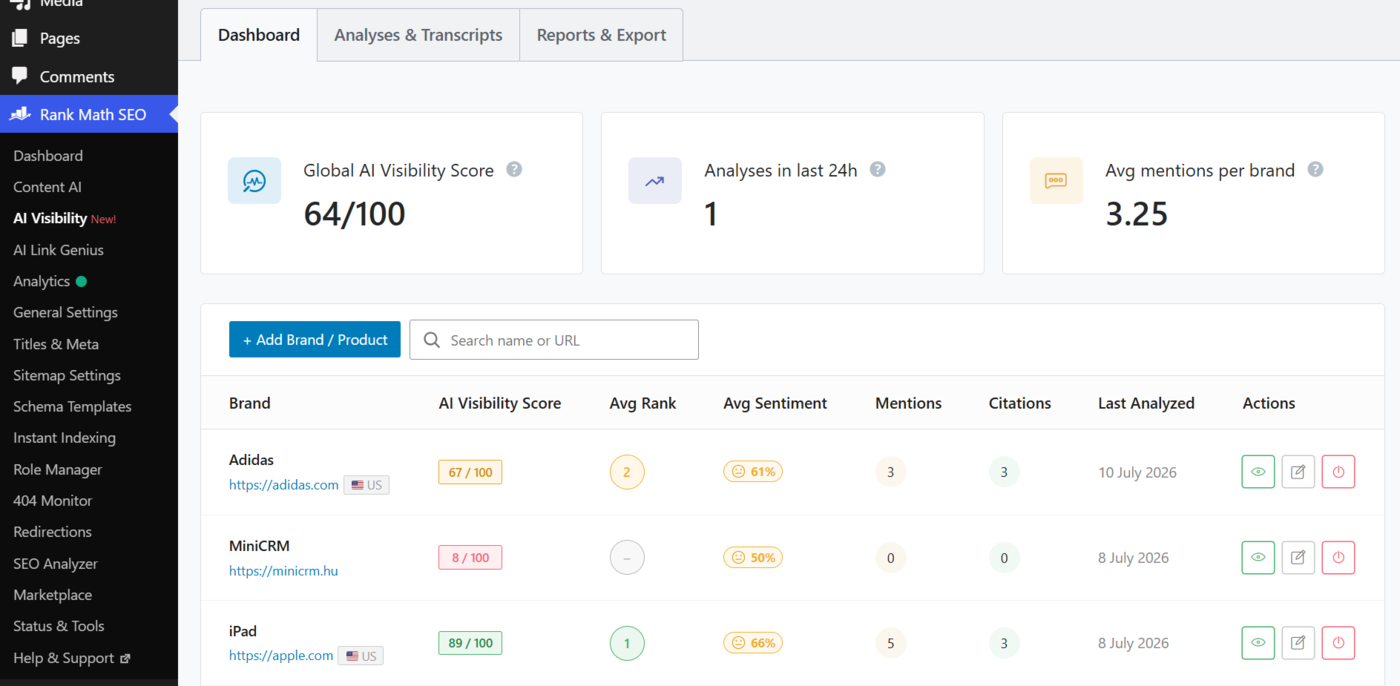Click the Adidas sentiment smiley 61% badge
The image size is (1400, 686).
(753, 471)
